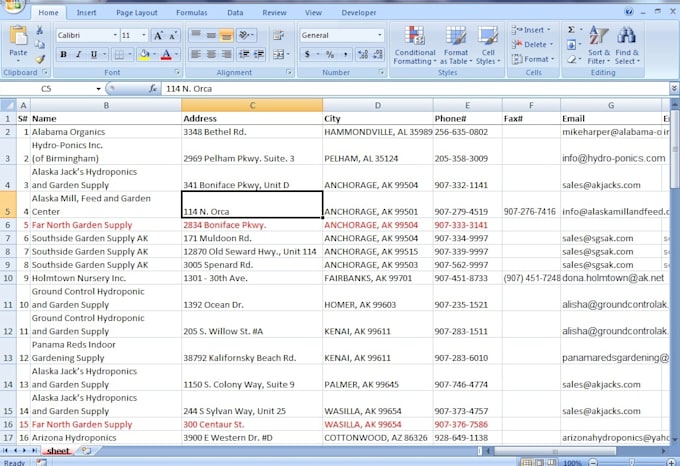Click the formula bar showing 114 N. Orca

414,88
